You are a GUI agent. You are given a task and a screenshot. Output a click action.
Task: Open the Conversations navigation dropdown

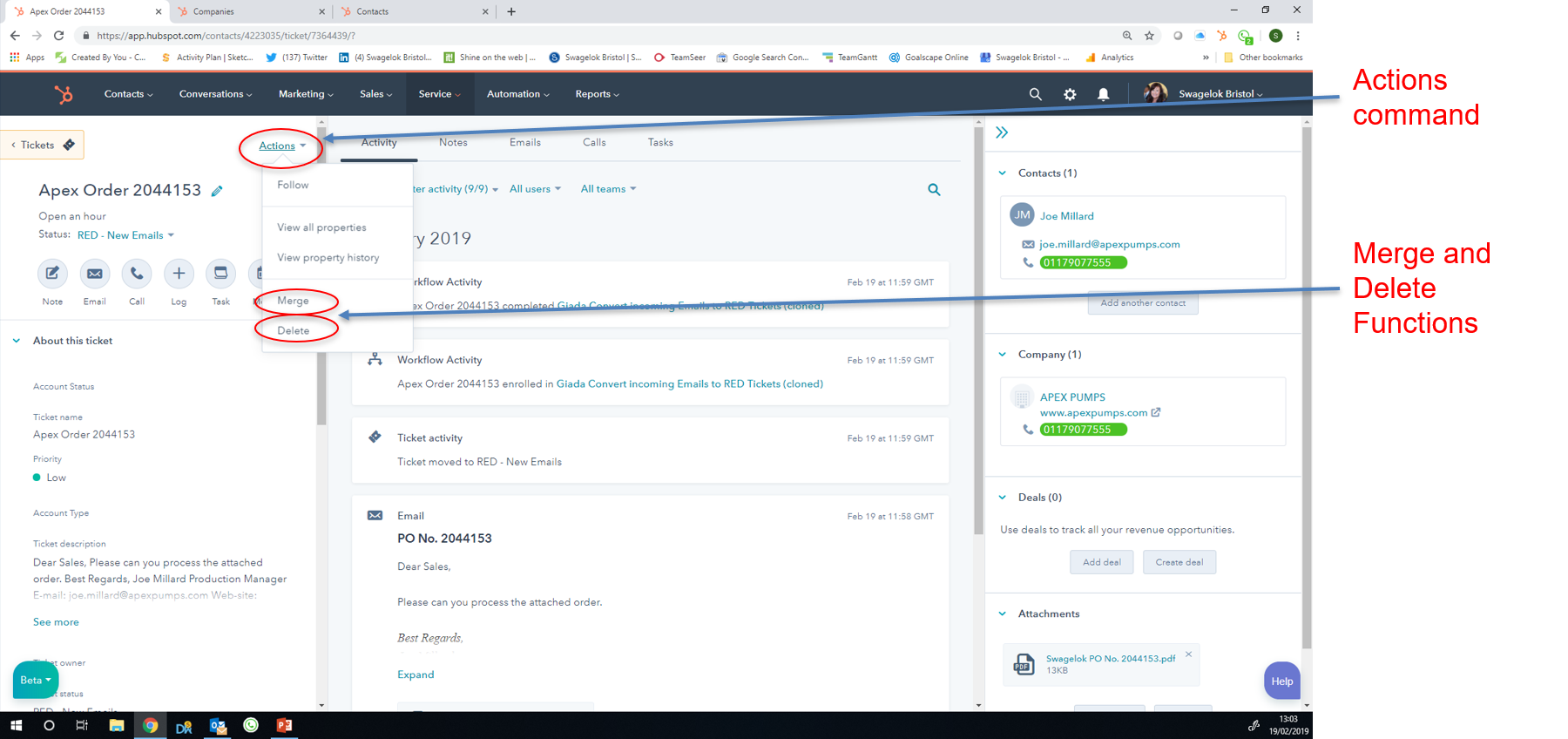215,94
